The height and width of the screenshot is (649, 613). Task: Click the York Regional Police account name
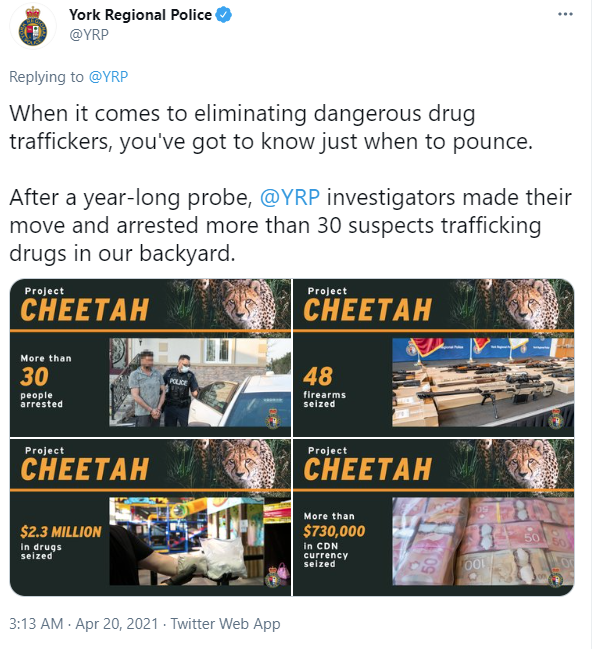coord(140,15)
